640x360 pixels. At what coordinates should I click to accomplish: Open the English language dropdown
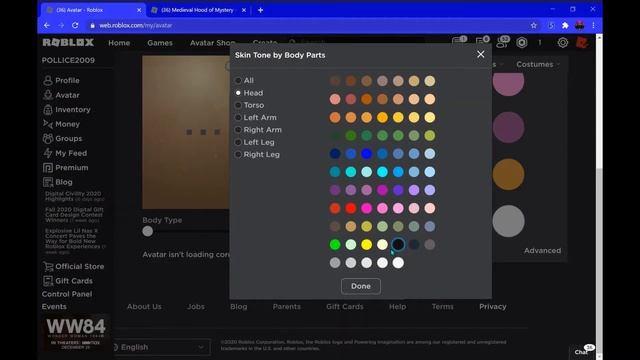(162, 347)
